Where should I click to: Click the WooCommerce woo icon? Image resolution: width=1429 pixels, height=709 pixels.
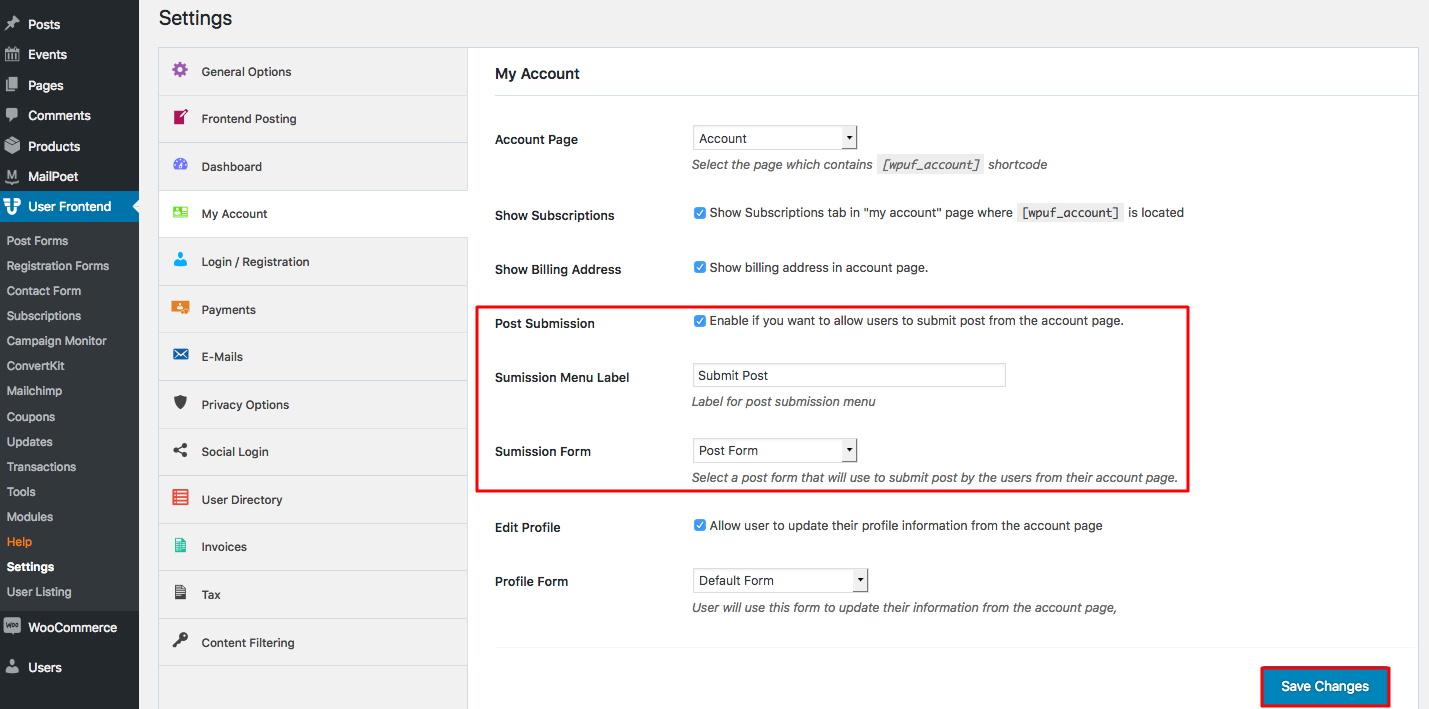(12, 626)
